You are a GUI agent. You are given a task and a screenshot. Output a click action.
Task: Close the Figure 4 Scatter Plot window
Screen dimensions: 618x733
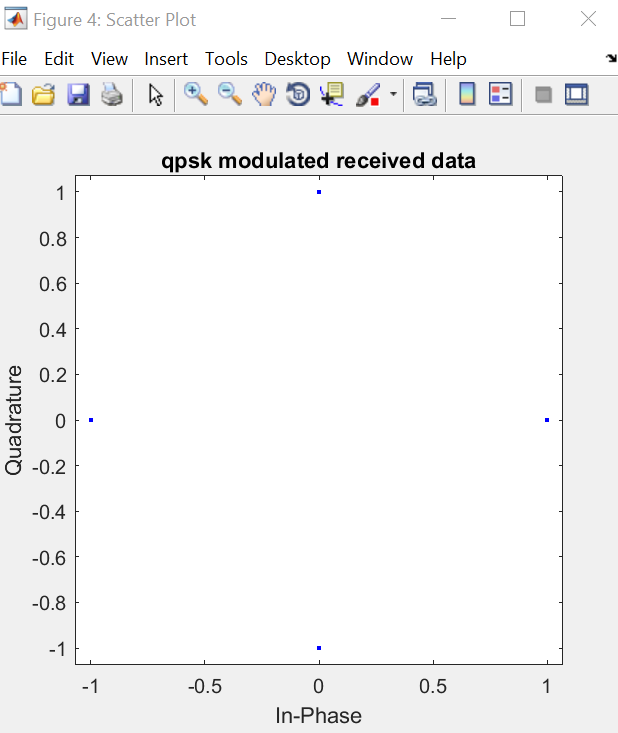[x=588, y=19]
